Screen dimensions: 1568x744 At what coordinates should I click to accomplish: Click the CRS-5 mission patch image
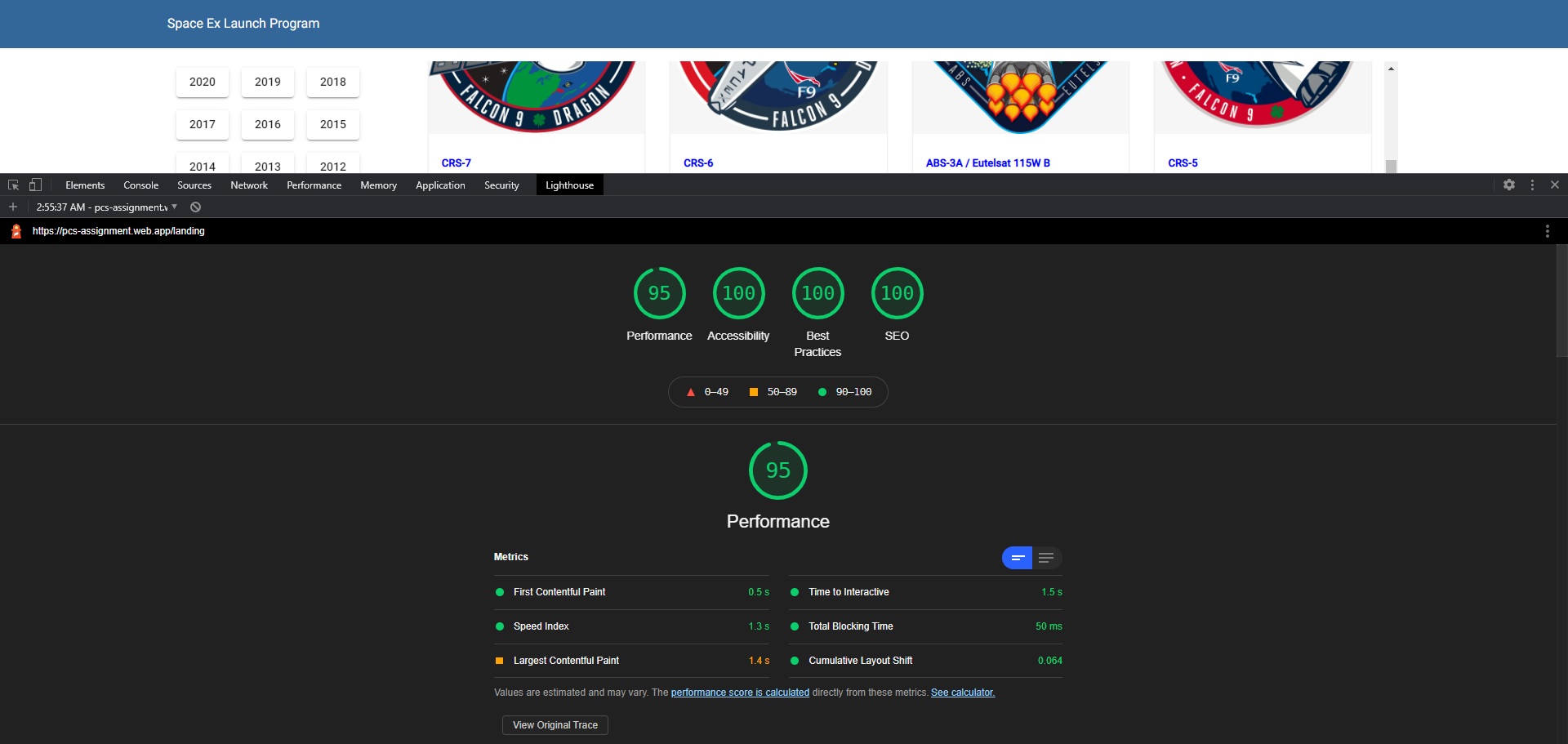point(1263,96)
